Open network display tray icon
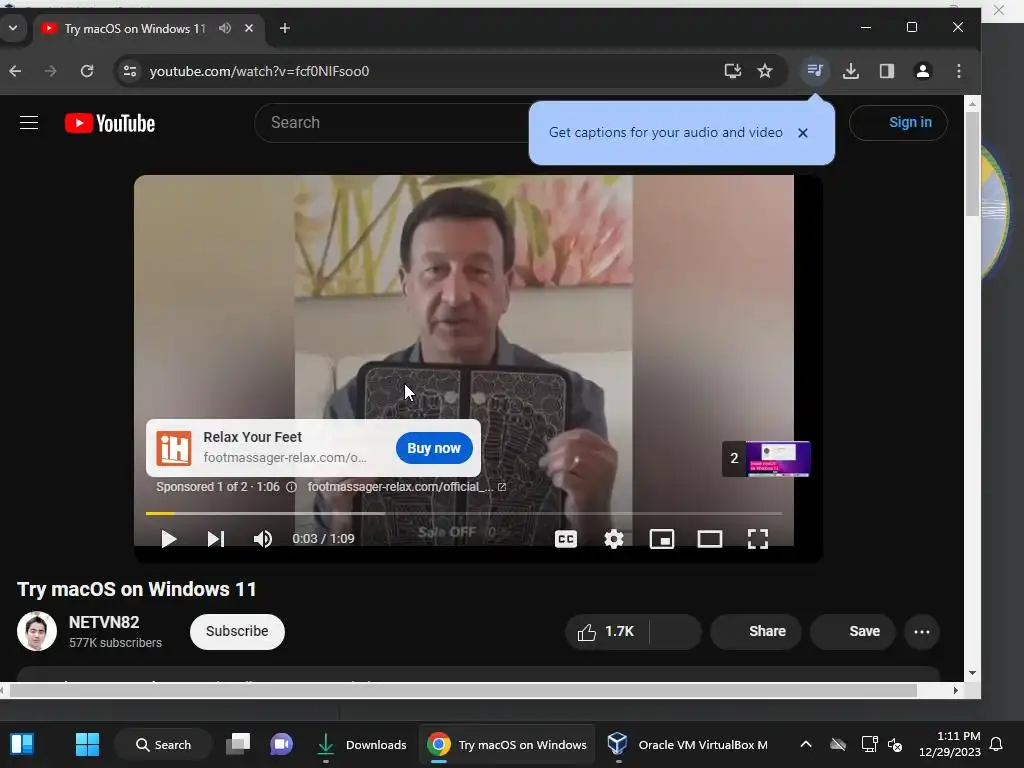This screenshot has height=768, width=1024. 869,744
